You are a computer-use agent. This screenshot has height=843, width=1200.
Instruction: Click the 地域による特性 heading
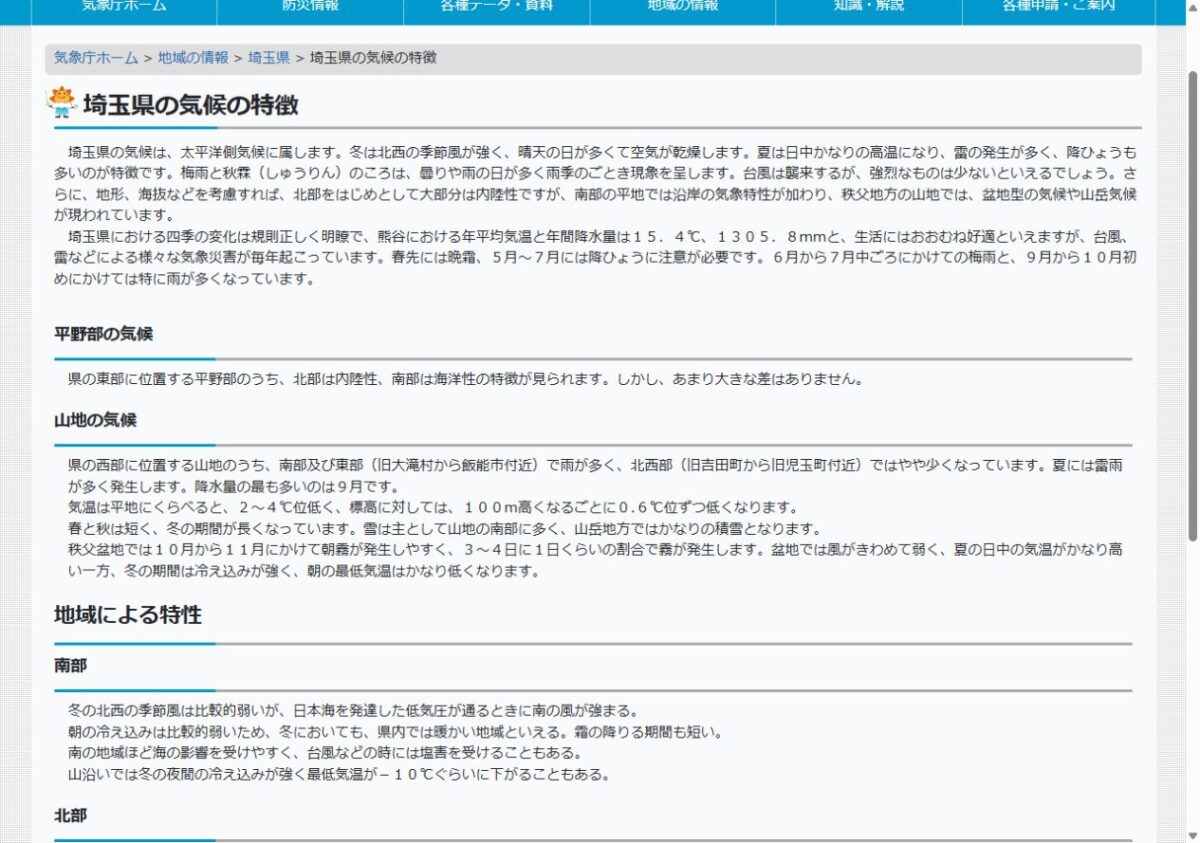(128, 615)
